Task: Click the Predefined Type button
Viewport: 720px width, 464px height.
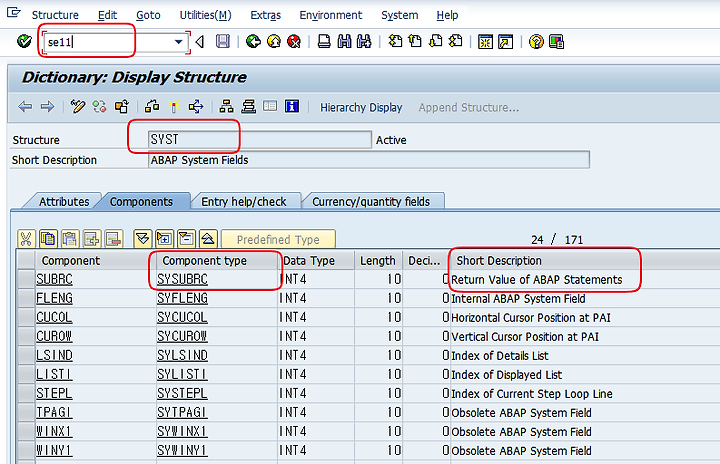Action: [278, 239]
